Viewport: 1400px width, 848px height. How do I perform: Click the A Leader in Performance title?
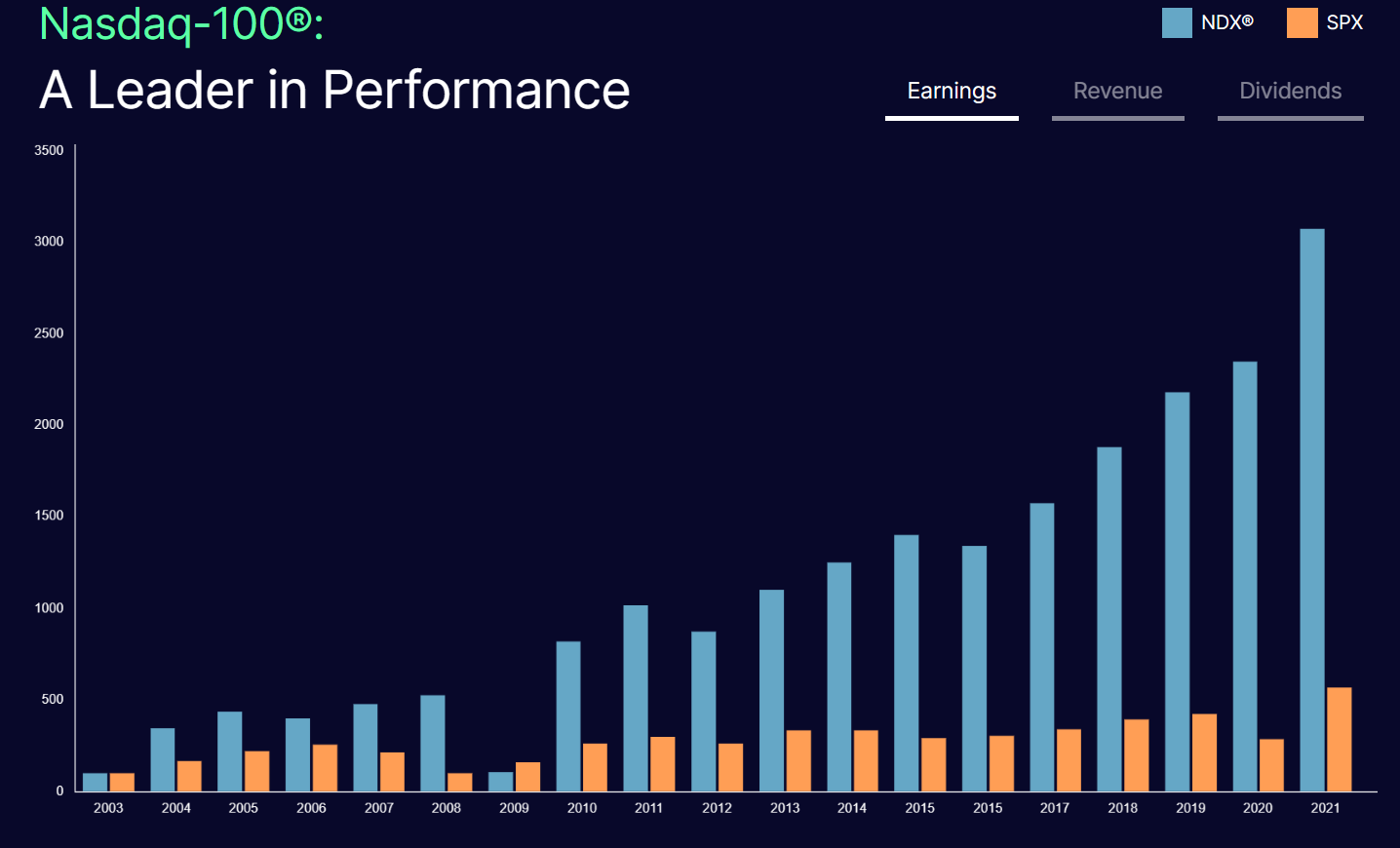334,91
